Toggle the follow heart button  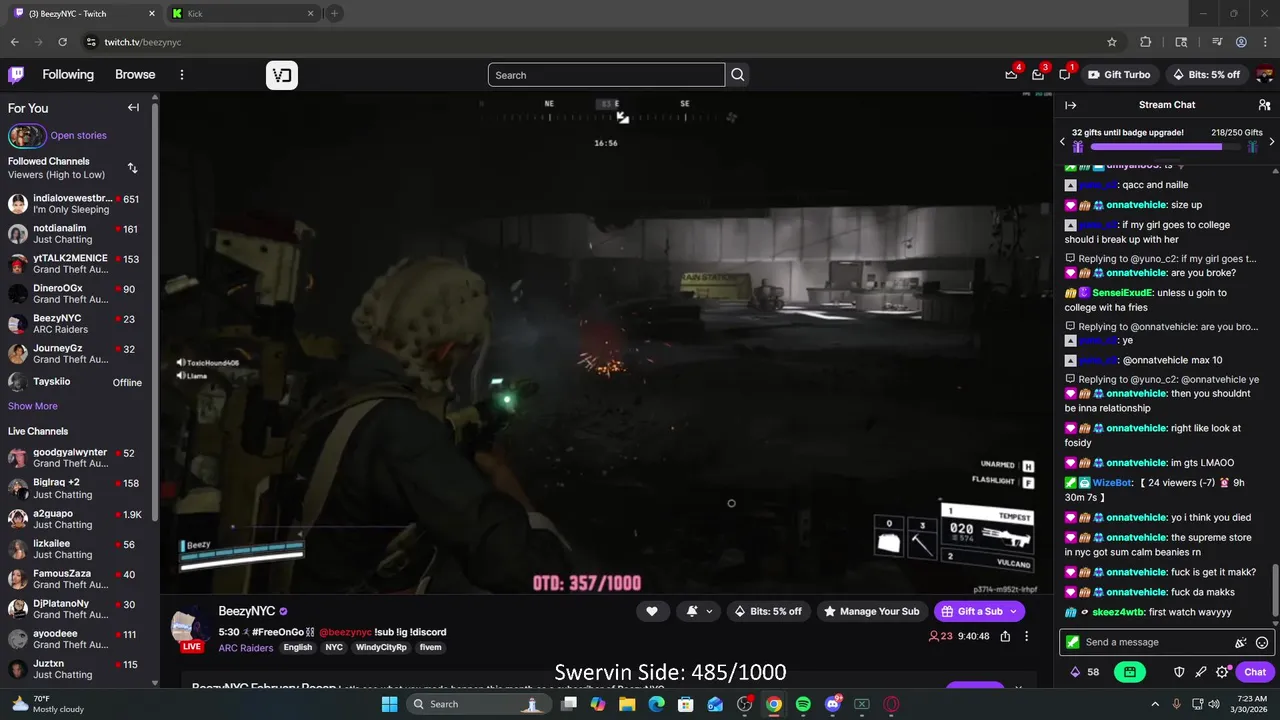pyautogui.click(x=652, y=611)
